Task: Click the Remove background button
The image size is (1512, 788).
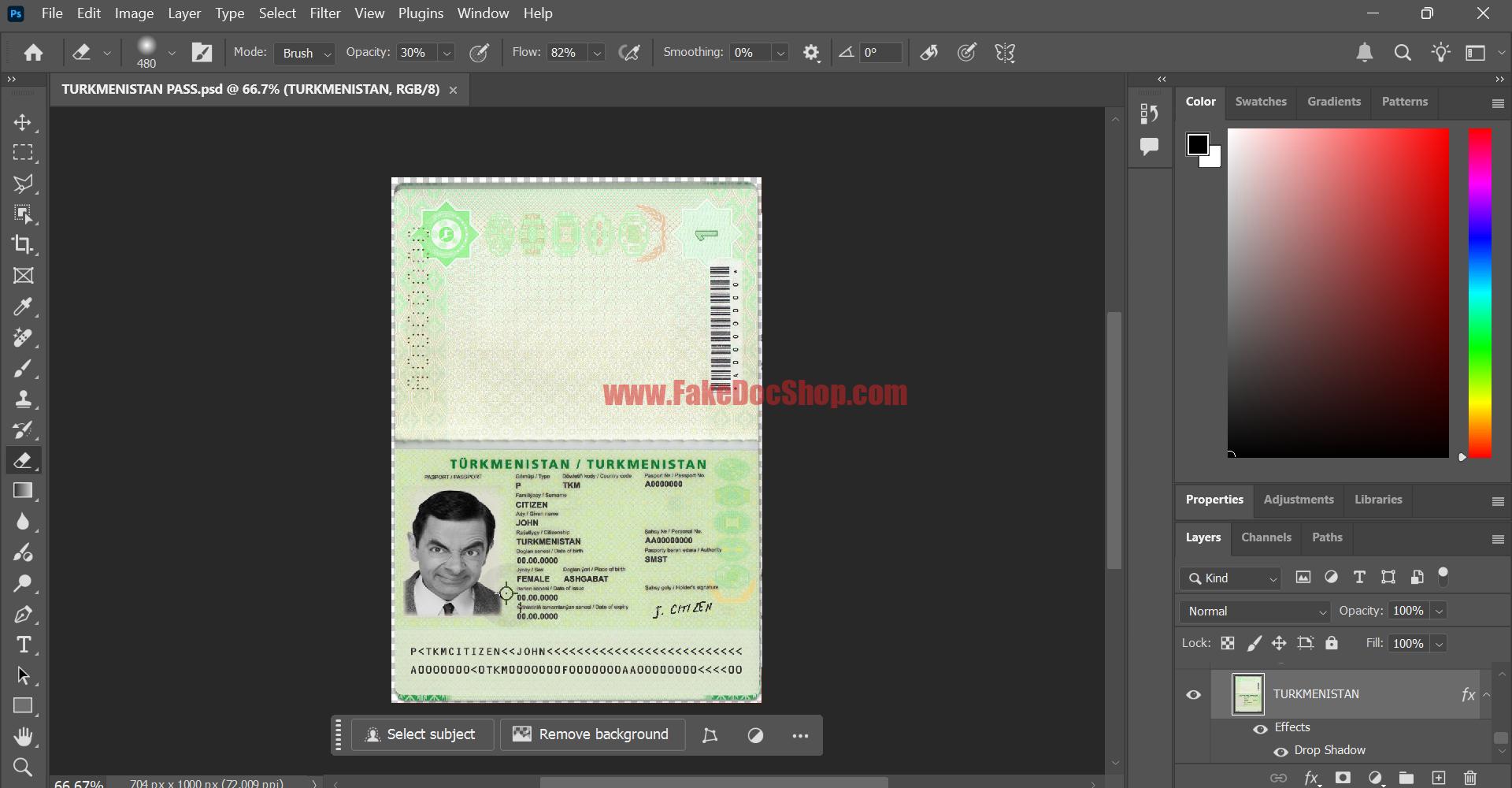Action: pyautogui.click(x=591, y=734)
